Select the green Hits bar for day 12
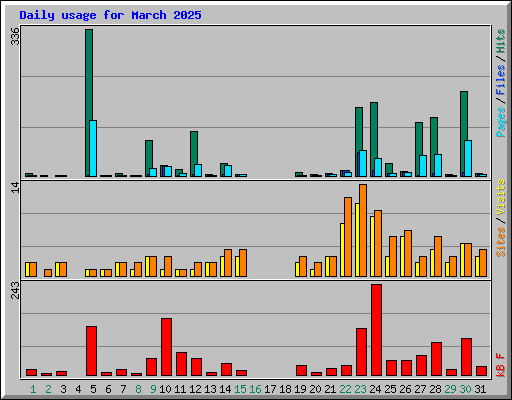The height and width of the screenshot is (400, 512). point(194,154)
